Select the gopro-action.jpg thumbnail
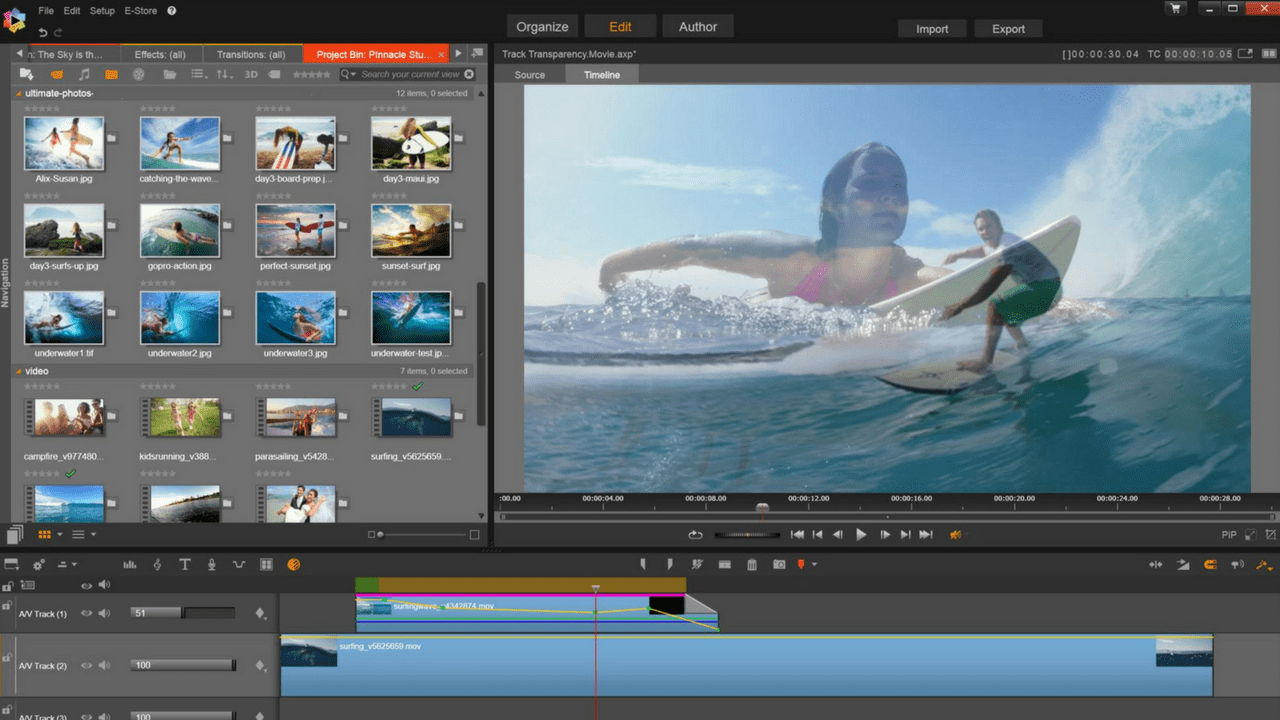The height and width of the screenshot is (720, 1280). pos(180,232)
